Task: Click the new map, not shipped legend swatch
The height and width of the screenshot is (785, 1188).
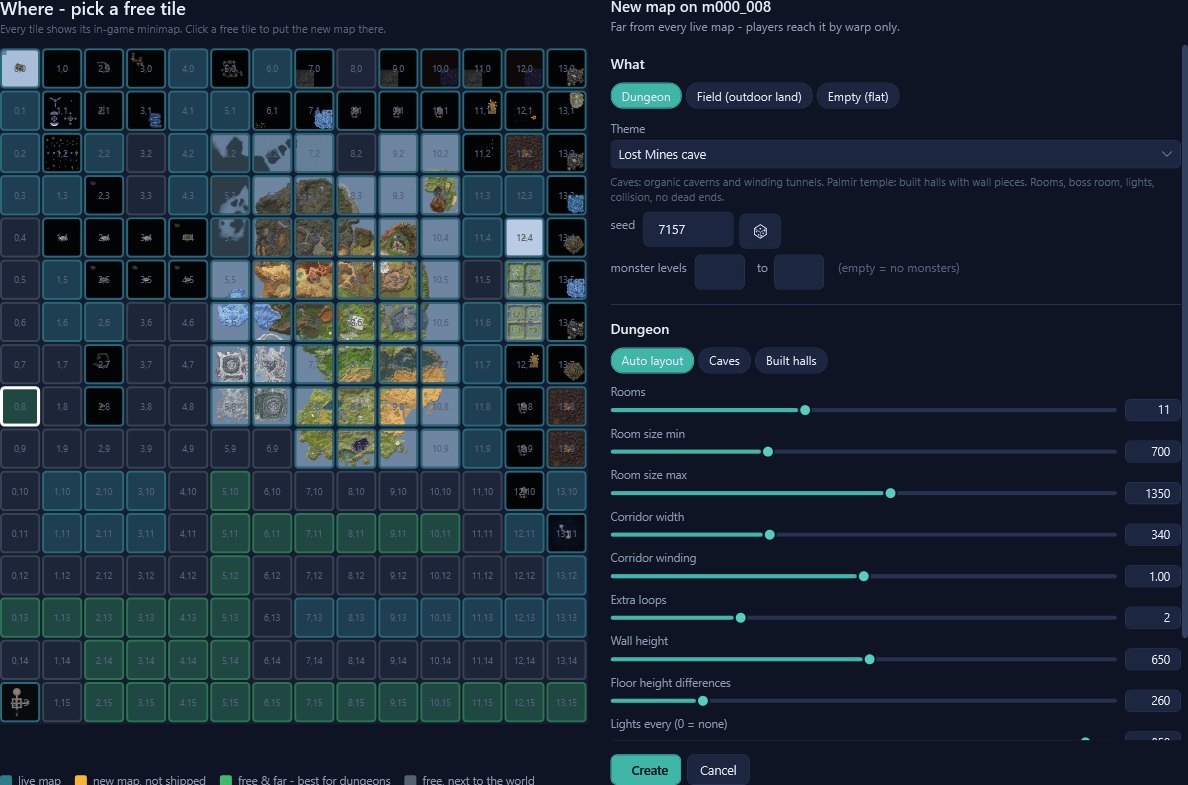Action: click(x=81, y=780)
